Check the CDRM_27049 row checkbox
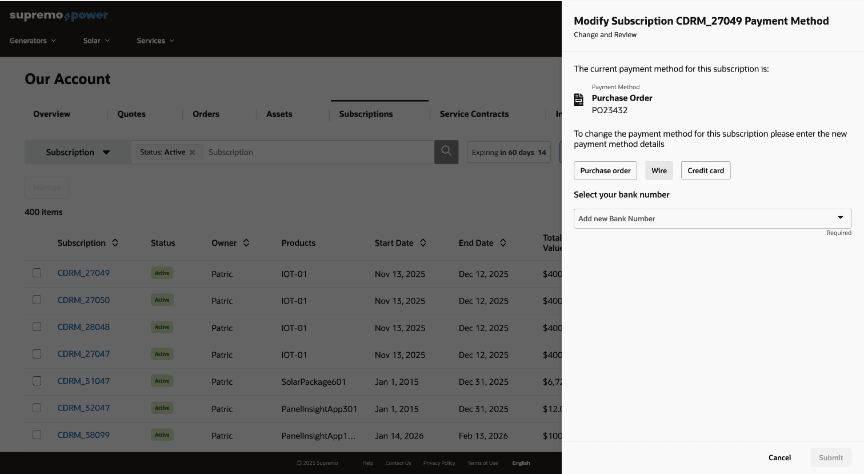Image resolution: width=864 pixels, height=474 pixels. (x=36, y=273)
